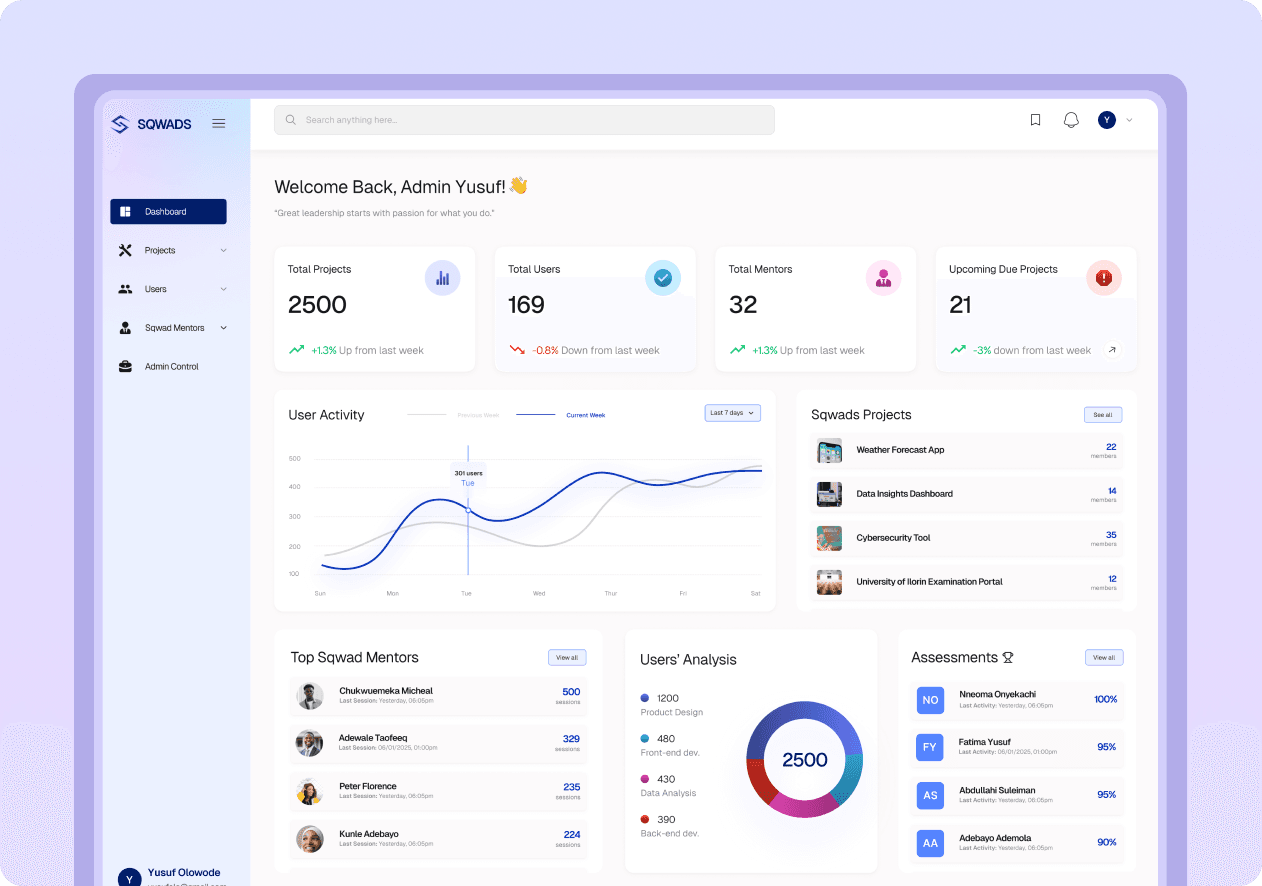Expand the Projects sidebar chevron
The height and width of the screenshot is (886, 1262).
[x=222, y=250]
